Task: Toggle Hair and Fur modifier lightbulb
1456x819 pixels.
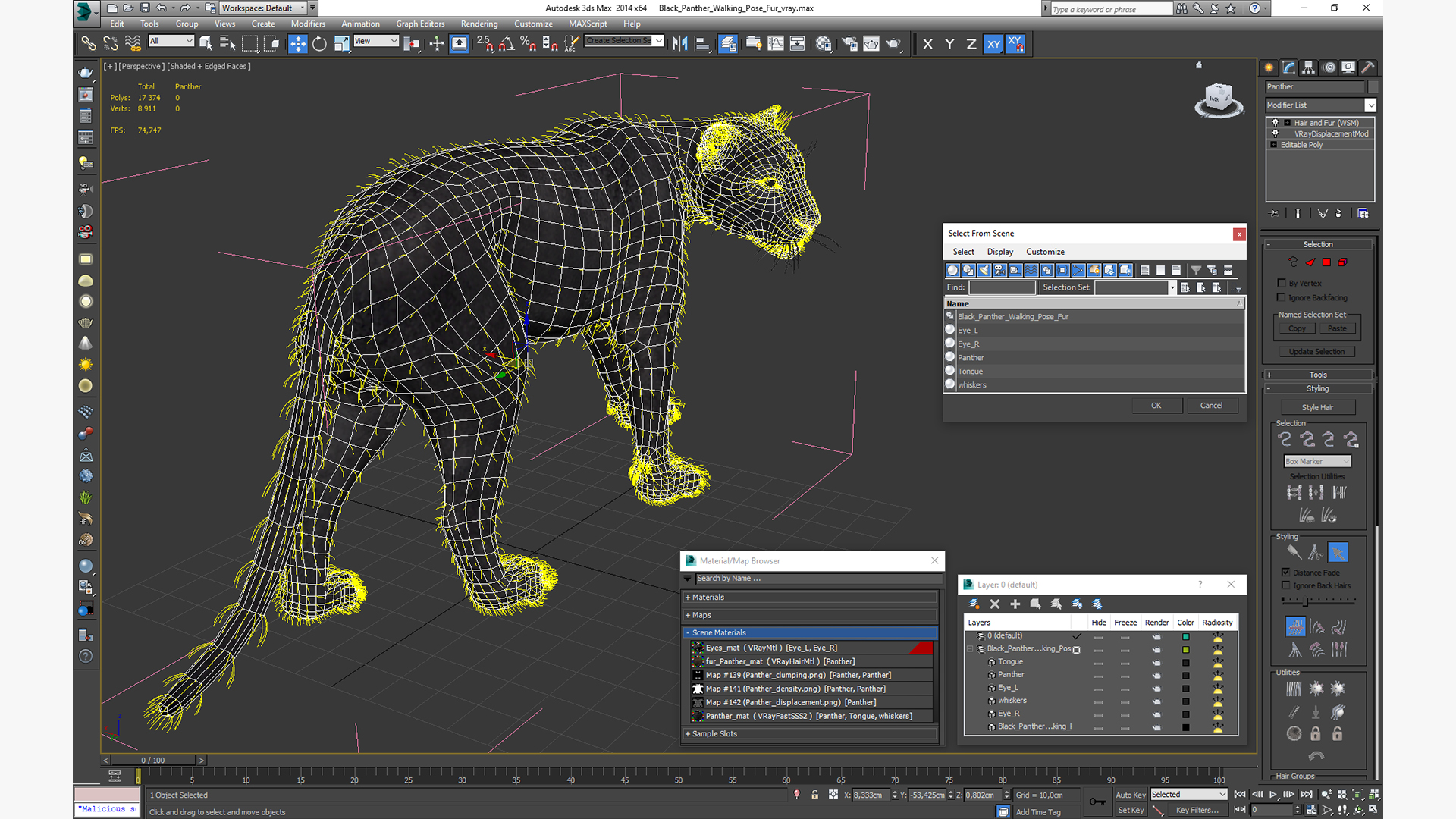Action: coord(1276,122)
